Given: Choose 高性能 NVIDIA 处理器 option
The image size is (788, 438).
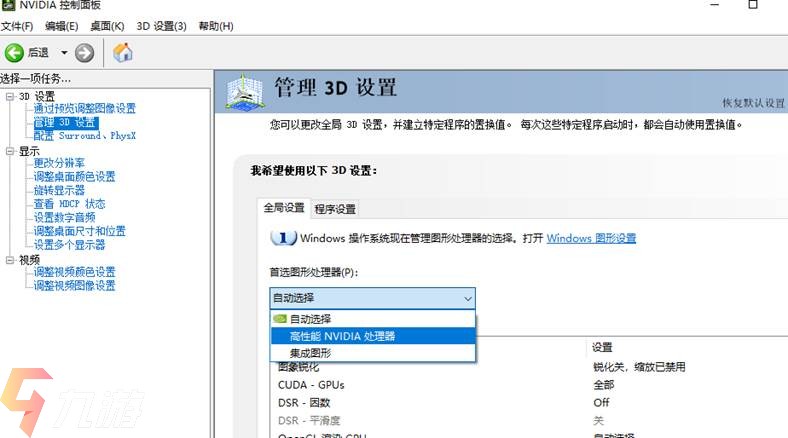Looking at the screenshot, I should [372, 336].
